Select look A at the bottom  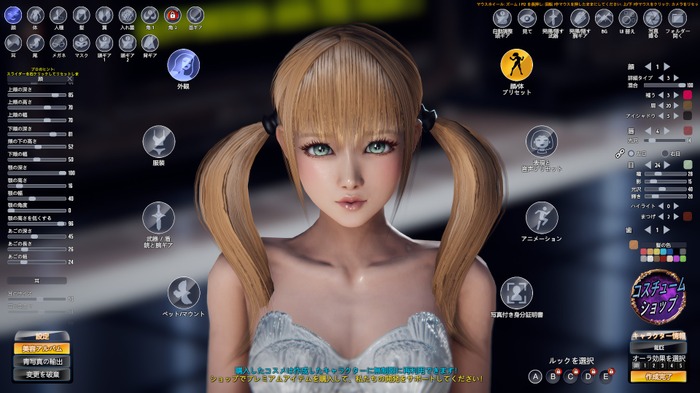[535, 376]
